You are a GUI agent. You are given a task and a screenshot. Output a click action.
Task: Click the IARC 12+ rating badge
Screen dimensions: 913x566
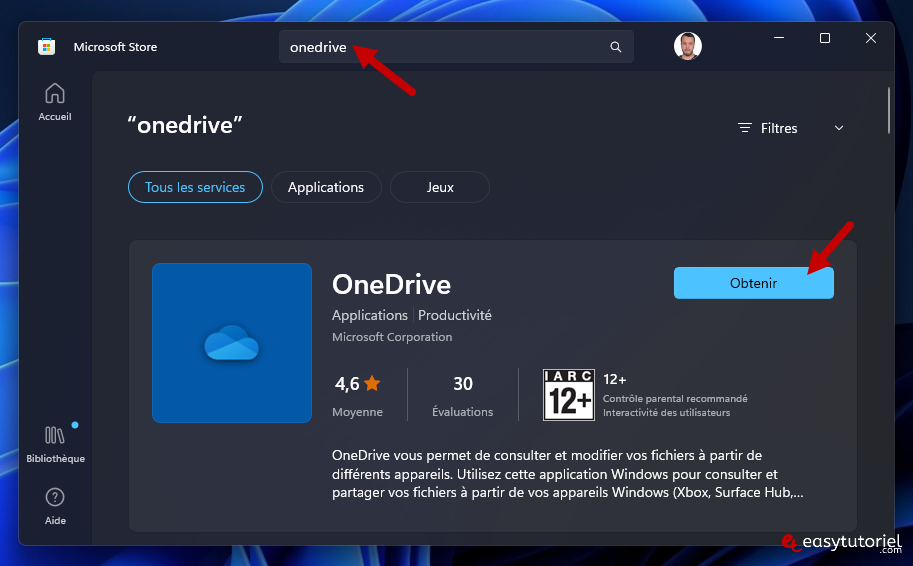(568, 395)
